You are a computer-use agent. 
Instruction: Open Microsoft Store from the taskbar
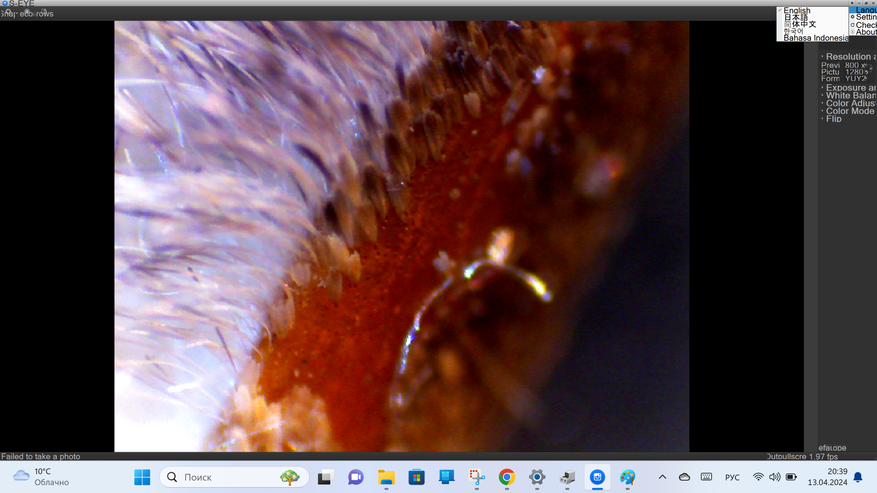point(416,477)
